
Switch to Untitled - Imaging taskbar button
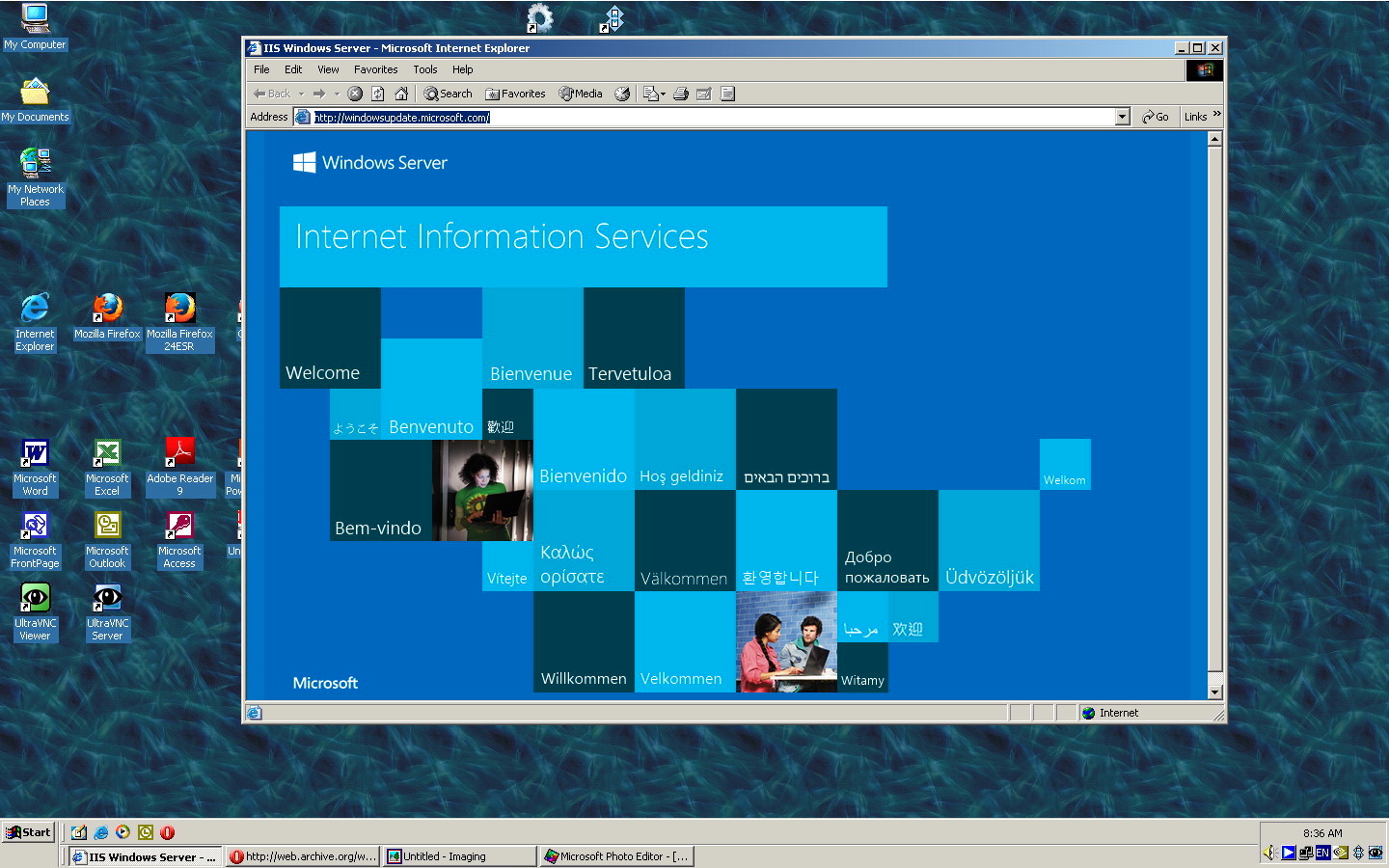pyautogui.click(x=459, y=856)
